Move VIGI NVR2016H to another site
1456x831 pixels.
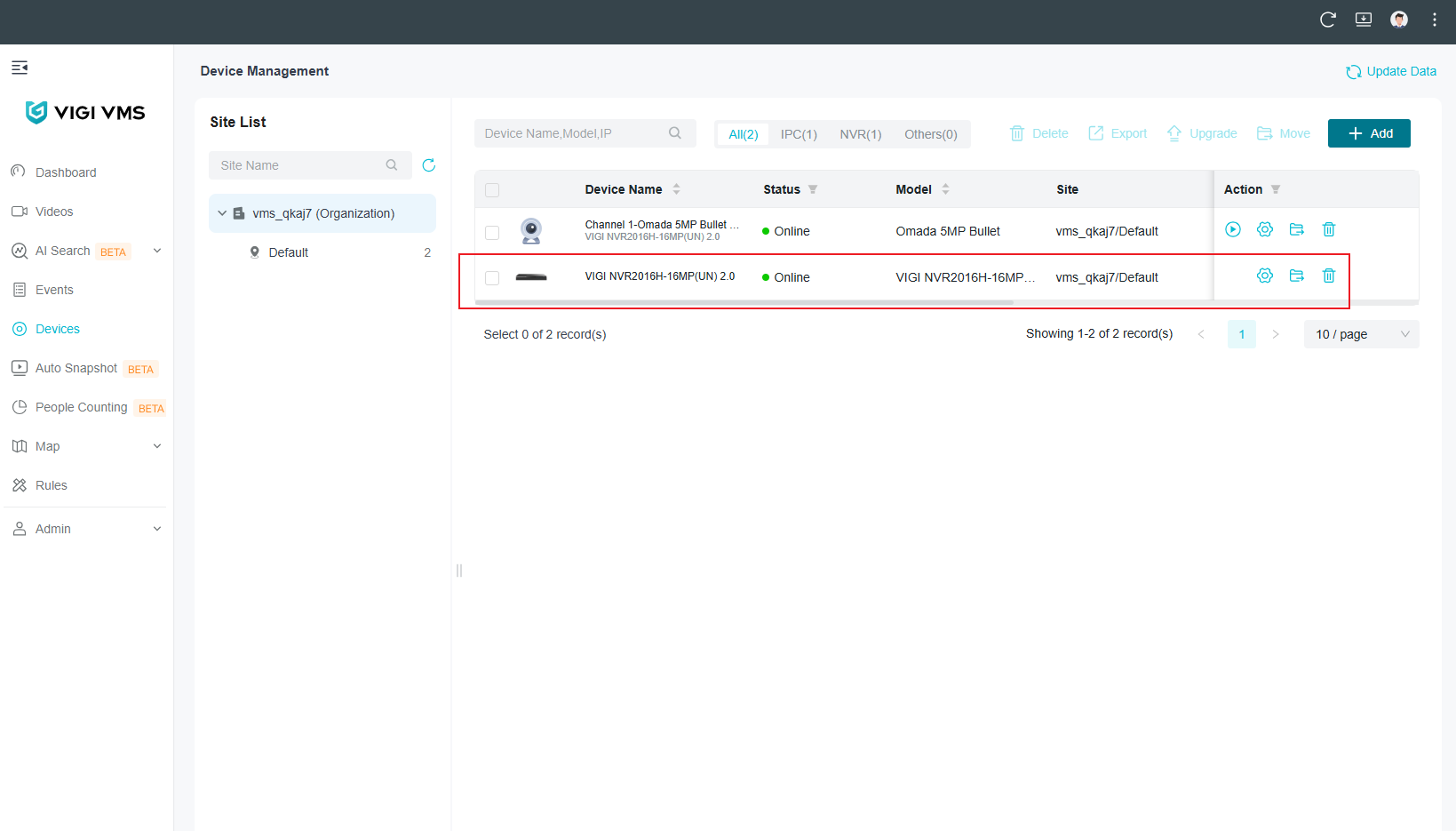1297,276
